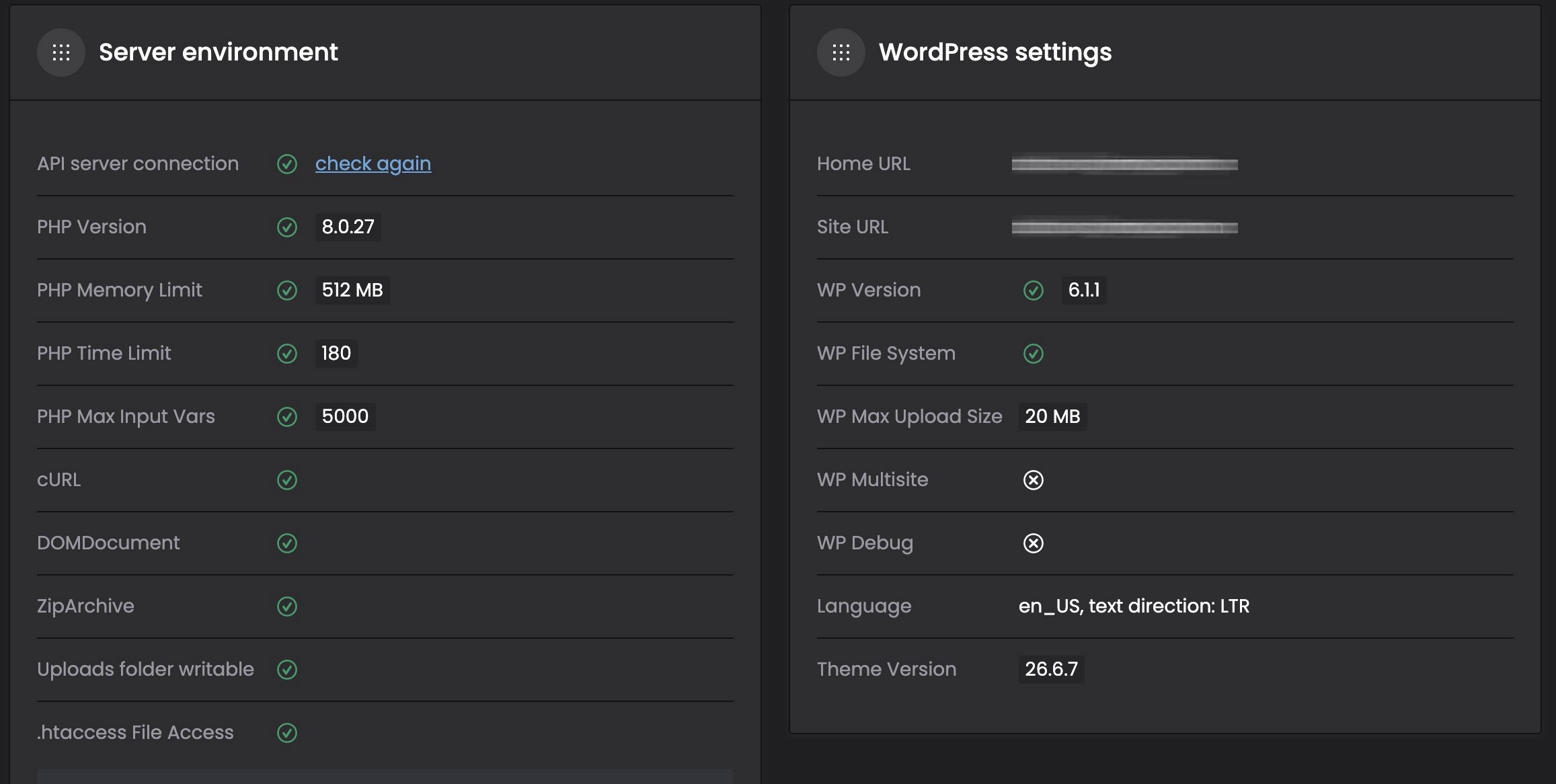Click the blurred Site URL value
Viewport: 1556px width, 784px height.
point(1124,228)
